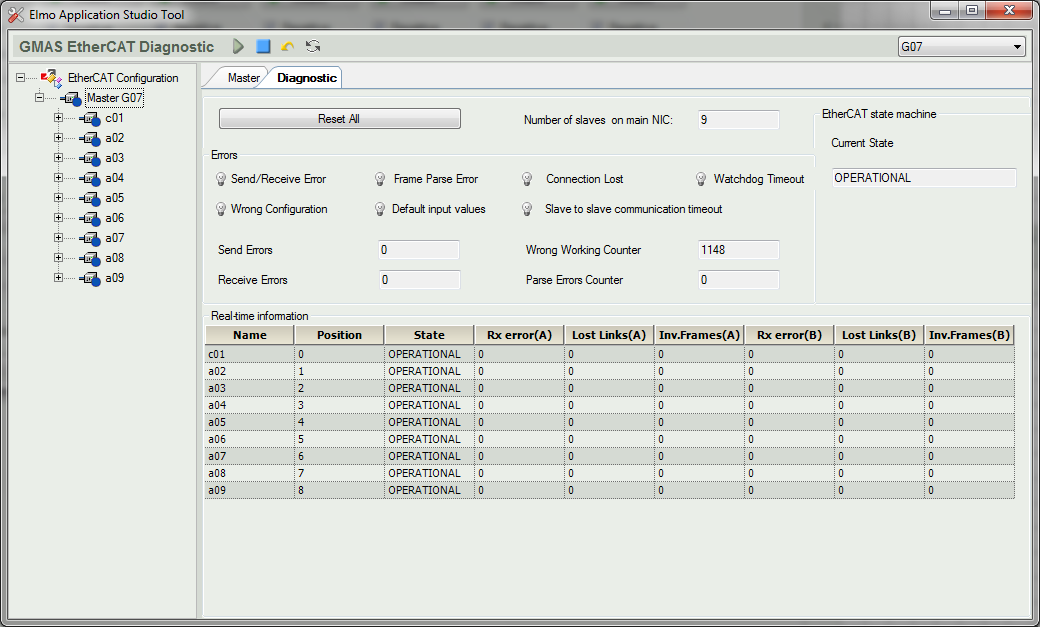
Task: Expand the a06 slave node
Action: click(58, 218)
